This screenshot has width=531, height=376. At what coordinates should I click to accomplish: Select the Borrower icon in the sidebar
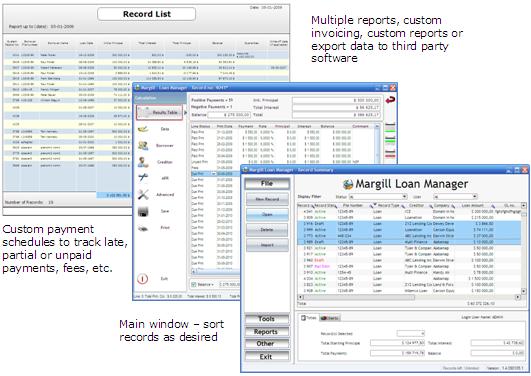click(x=143, y=146)
